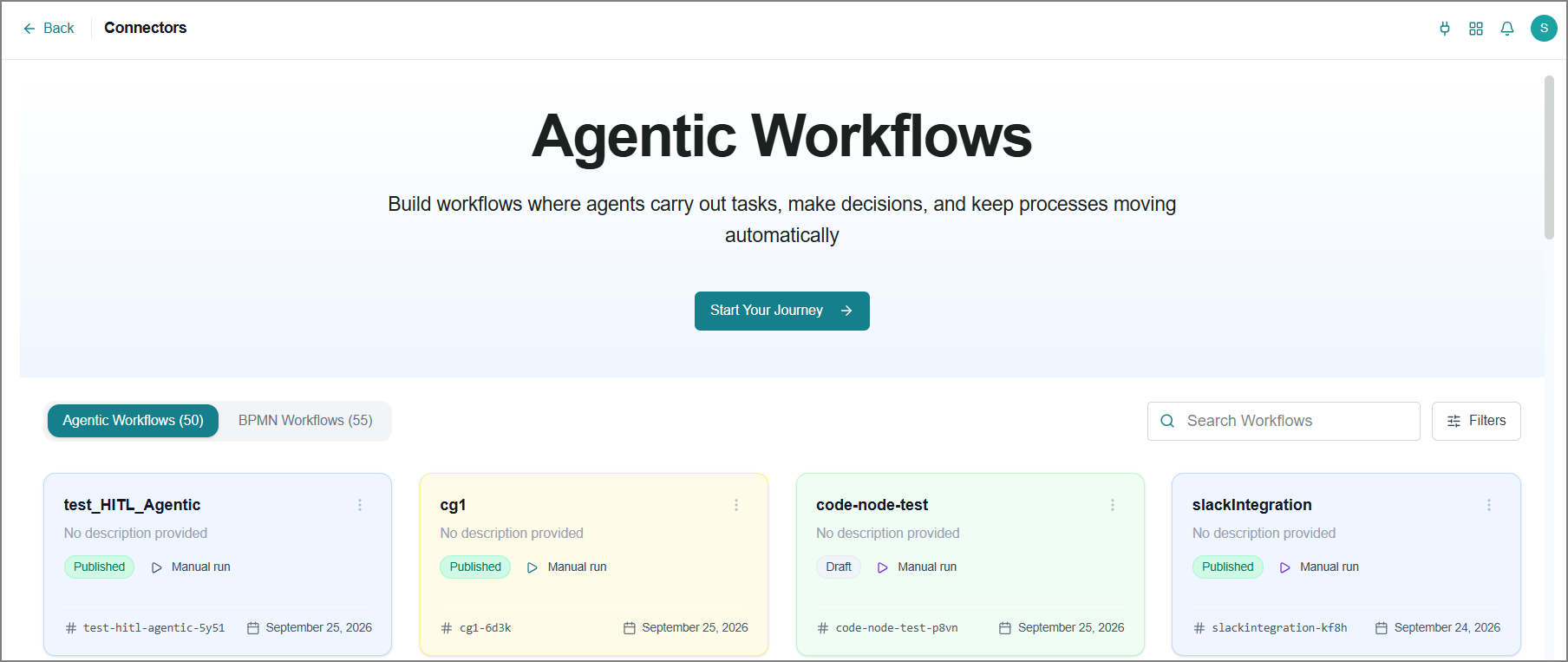Open the test_HITL_Agentic workflow title

[x=132, y=505]
